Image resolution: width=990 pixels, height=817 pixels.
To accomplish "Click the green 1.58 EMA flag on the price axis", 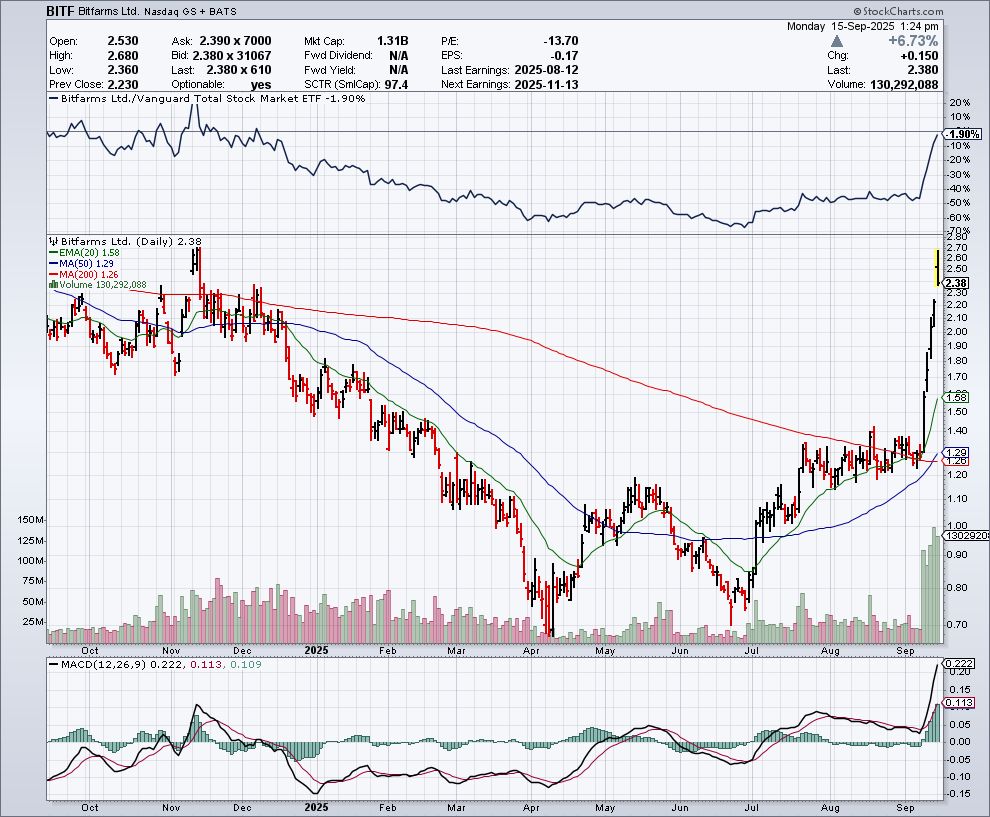I will [955, 397].
